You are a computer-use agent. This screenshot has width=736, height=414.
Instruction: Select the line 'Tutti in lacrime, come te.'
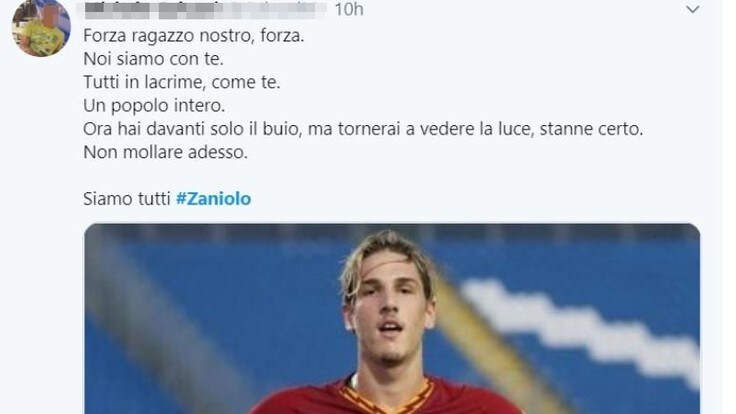182,83
